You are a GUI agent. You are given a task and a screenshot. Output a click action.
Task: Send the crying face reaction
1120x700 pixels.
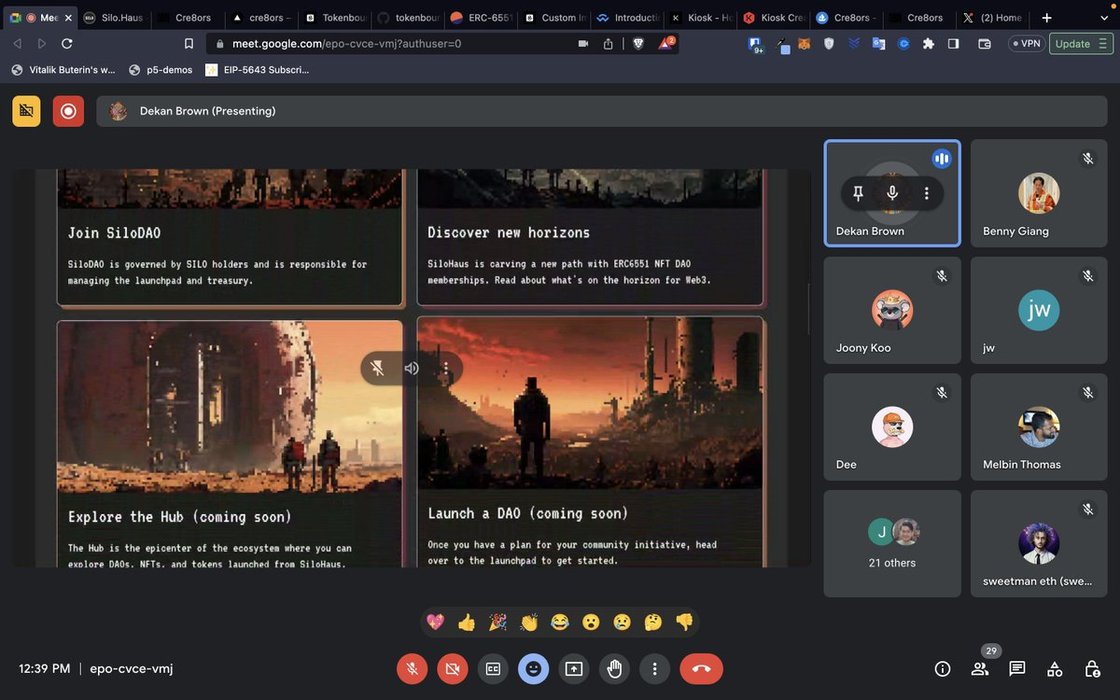[622, 622]
